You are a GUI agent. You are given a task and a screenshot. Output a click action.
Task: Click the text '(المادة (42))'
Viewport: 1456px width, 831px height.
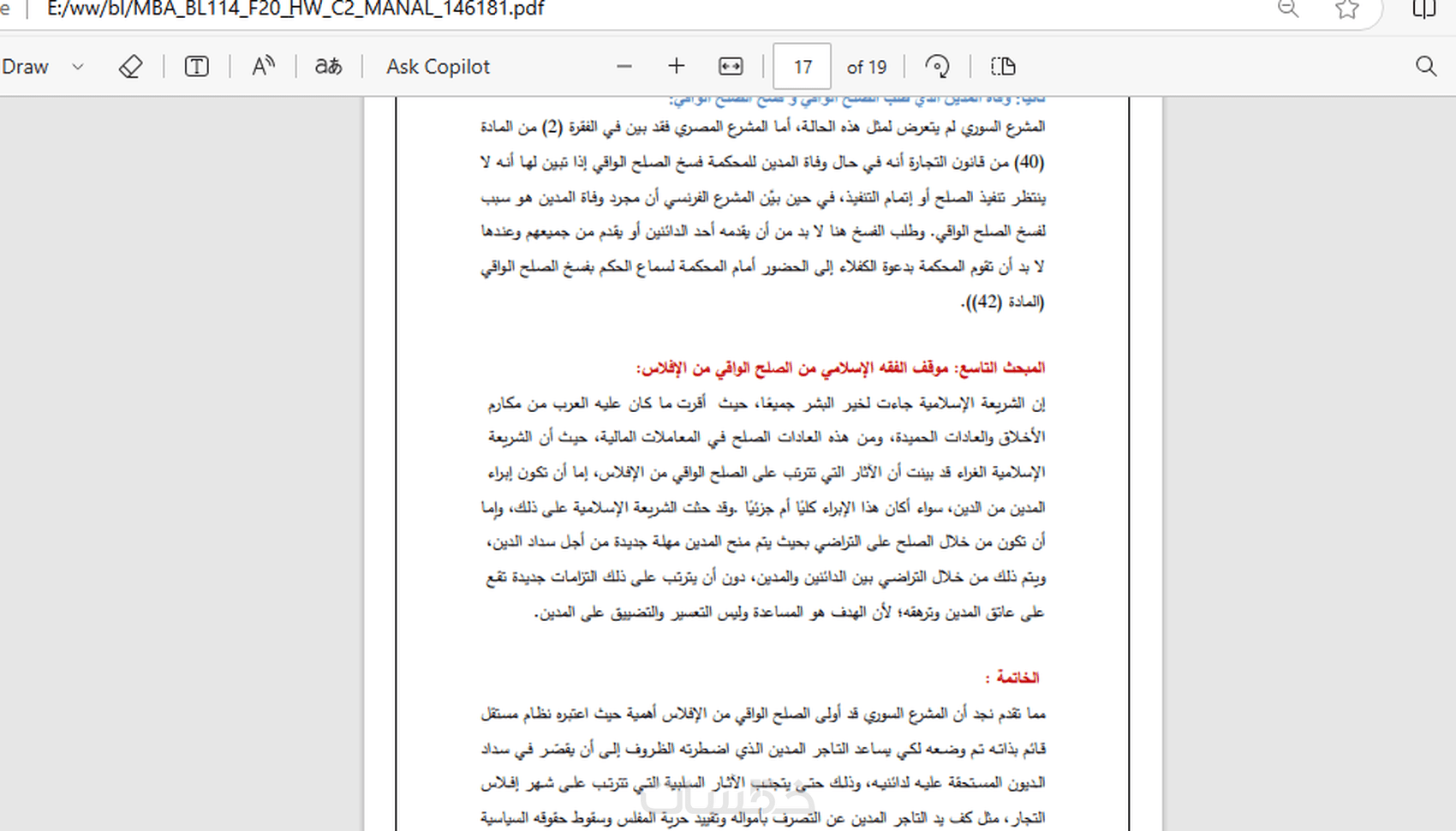click(x=1003, y=302)
